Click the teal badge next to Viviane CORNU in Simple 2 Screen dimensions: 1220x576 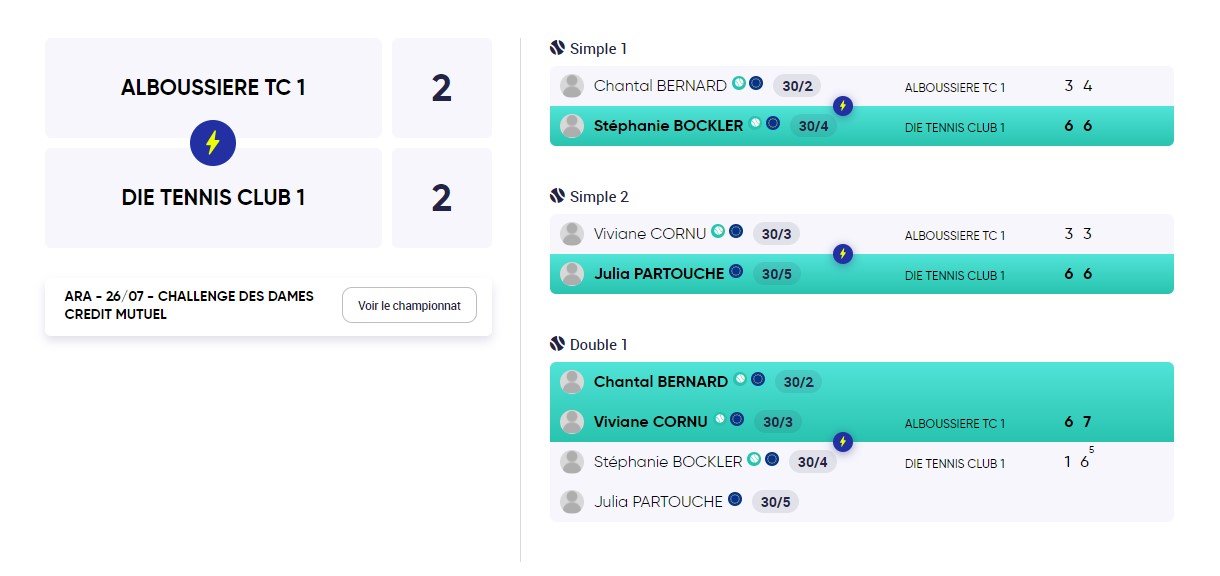coord(718,231)
